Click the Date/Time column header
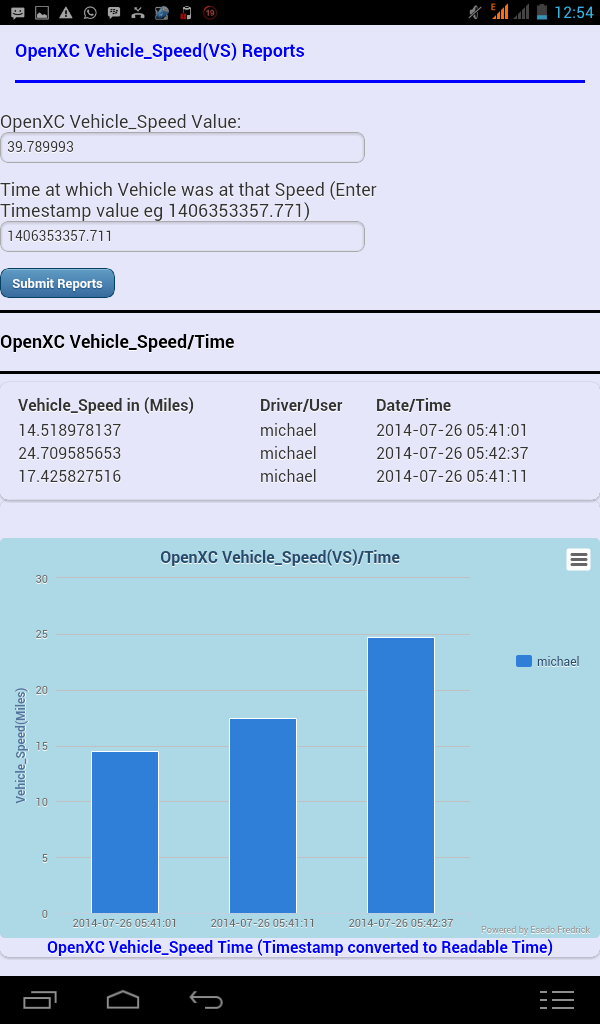This screenshot has width=600, height=1024. click(x=413, y=406)
